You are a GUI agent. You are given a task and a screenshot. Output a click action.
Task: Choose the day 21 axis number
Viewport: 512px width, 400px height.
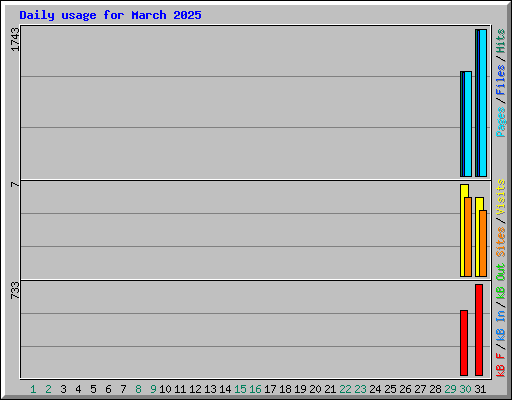click(330, 389)
